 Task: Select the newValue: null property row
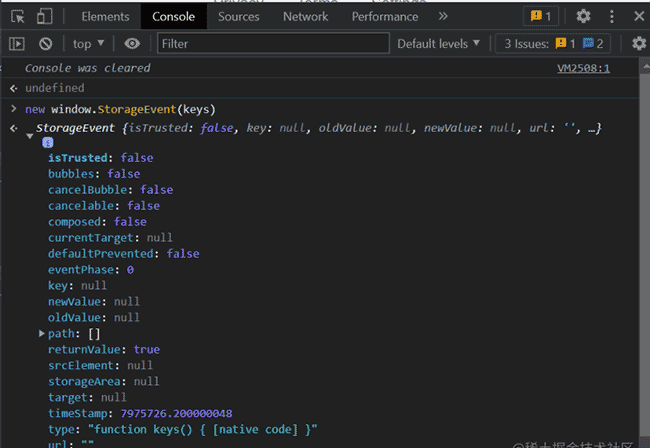pos(94,302)
